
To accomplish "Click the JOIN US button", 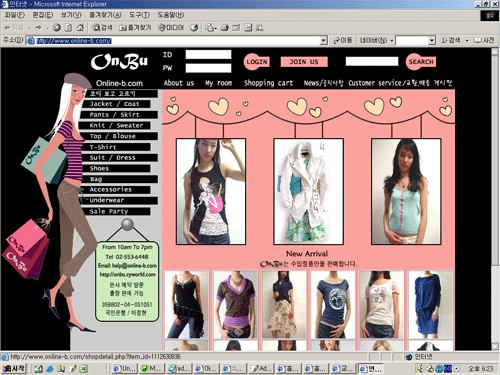I will (304, 62).
